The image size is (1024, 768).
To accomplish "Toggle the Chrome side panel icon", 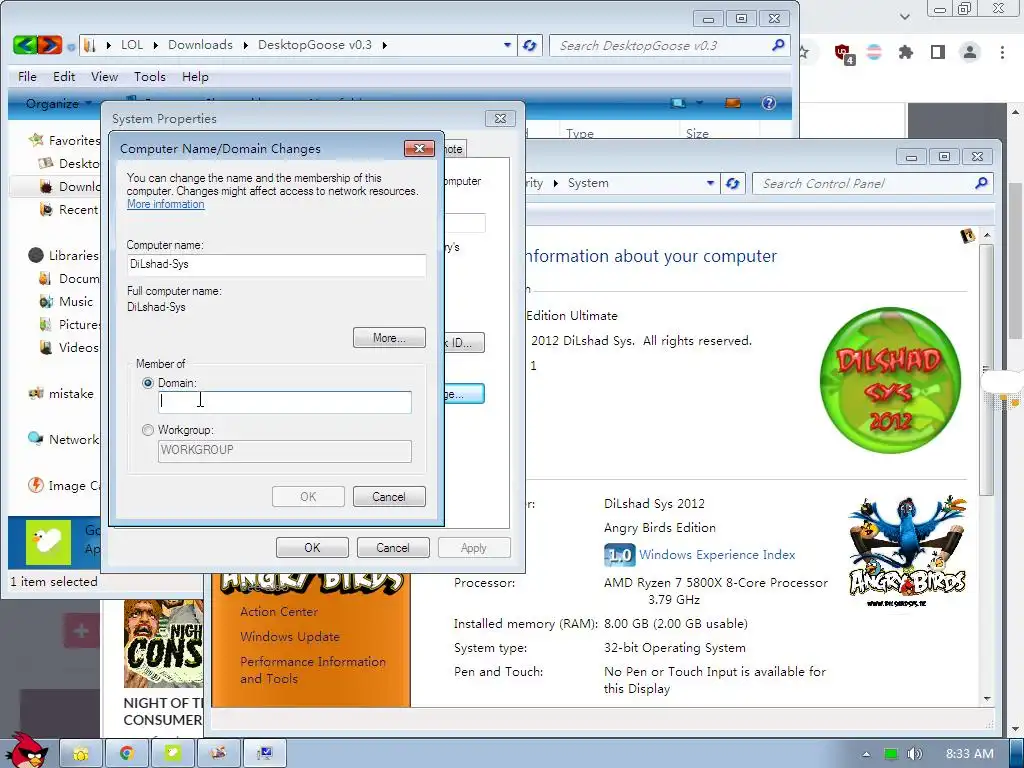I will pos(938,52).
